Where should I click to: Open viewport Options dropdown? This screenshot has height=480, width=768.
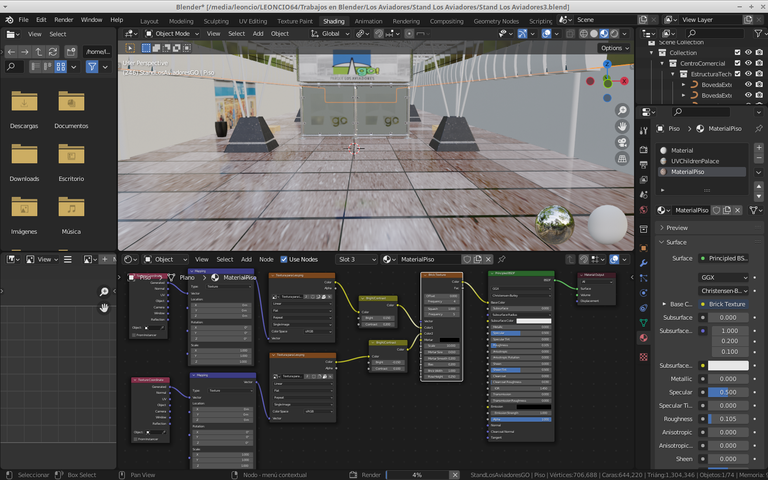(x=614, y=48)
